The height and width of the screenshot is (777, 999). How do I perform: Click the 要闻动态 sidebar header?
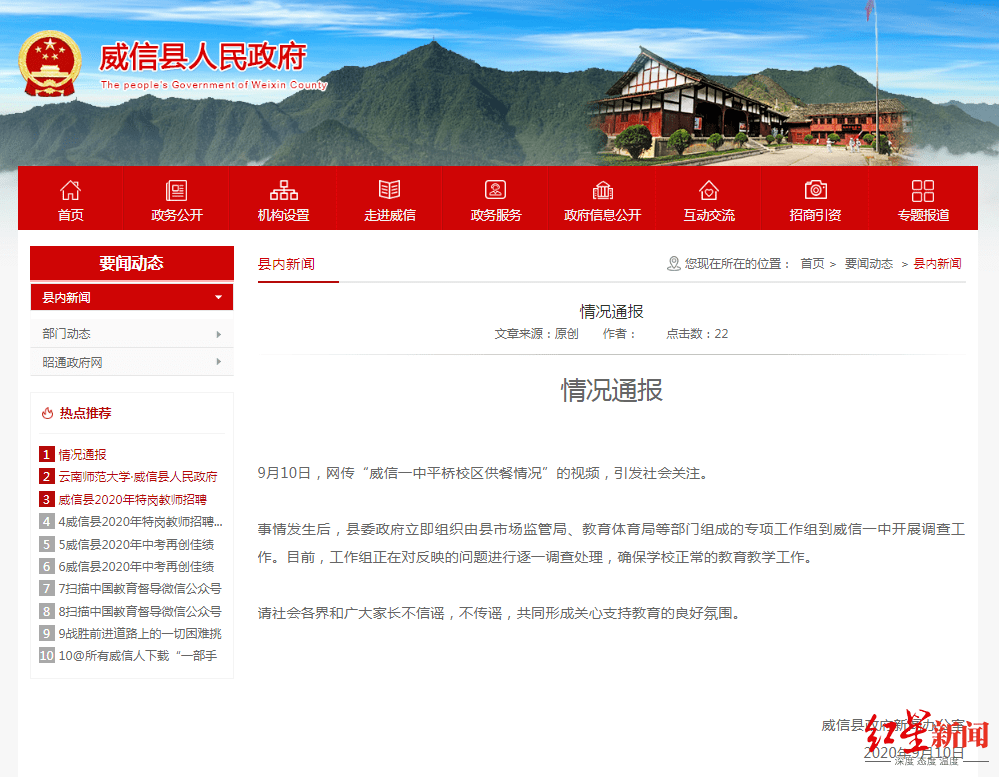pos(131,263)
